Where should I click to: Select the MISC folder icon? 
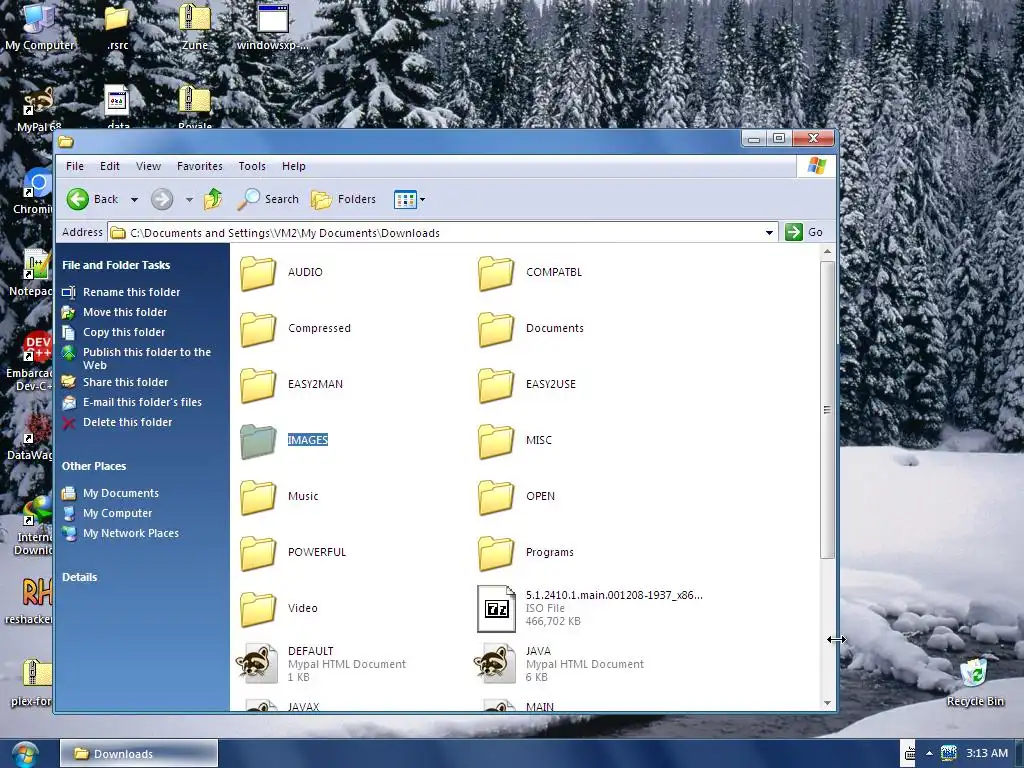coord(496,441)
